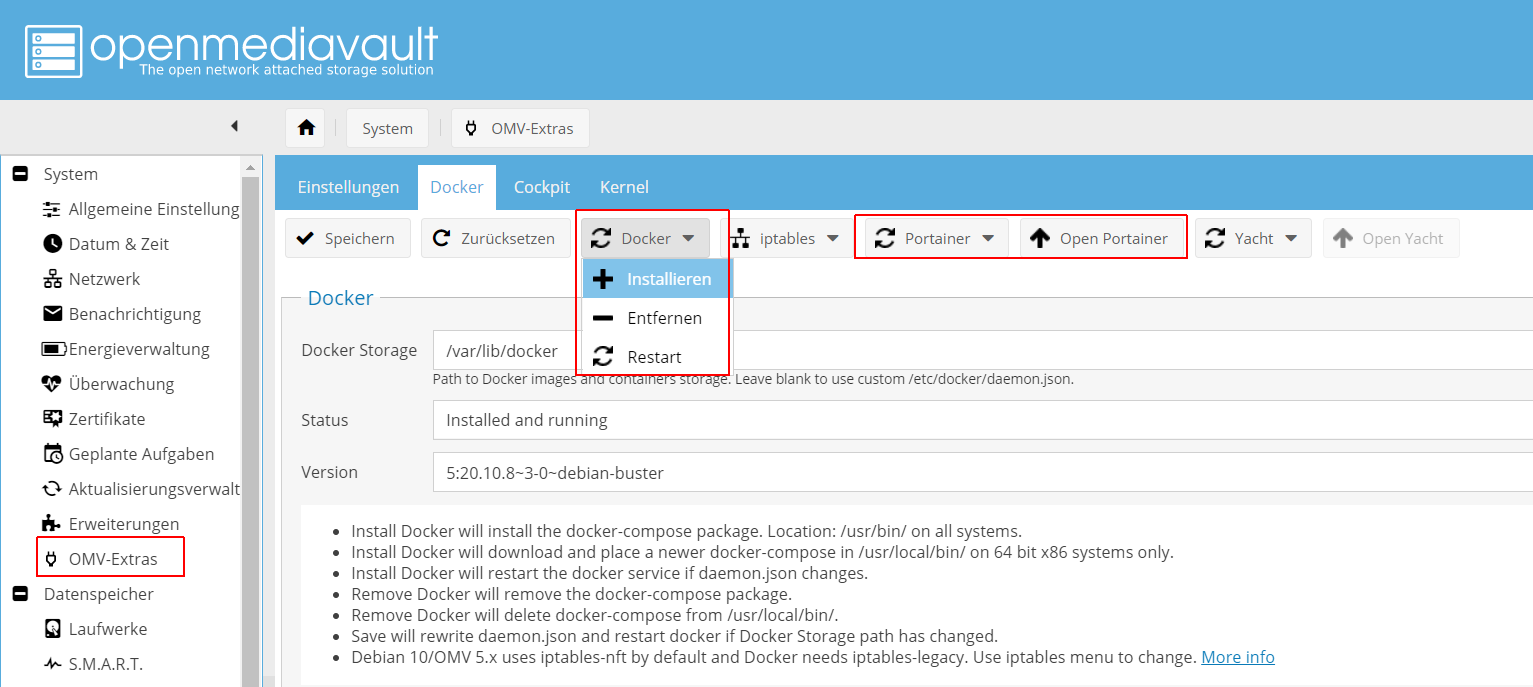Open the Portainer dropdown menu
The height and width of the screenshot is (687, 1533).
936,239
